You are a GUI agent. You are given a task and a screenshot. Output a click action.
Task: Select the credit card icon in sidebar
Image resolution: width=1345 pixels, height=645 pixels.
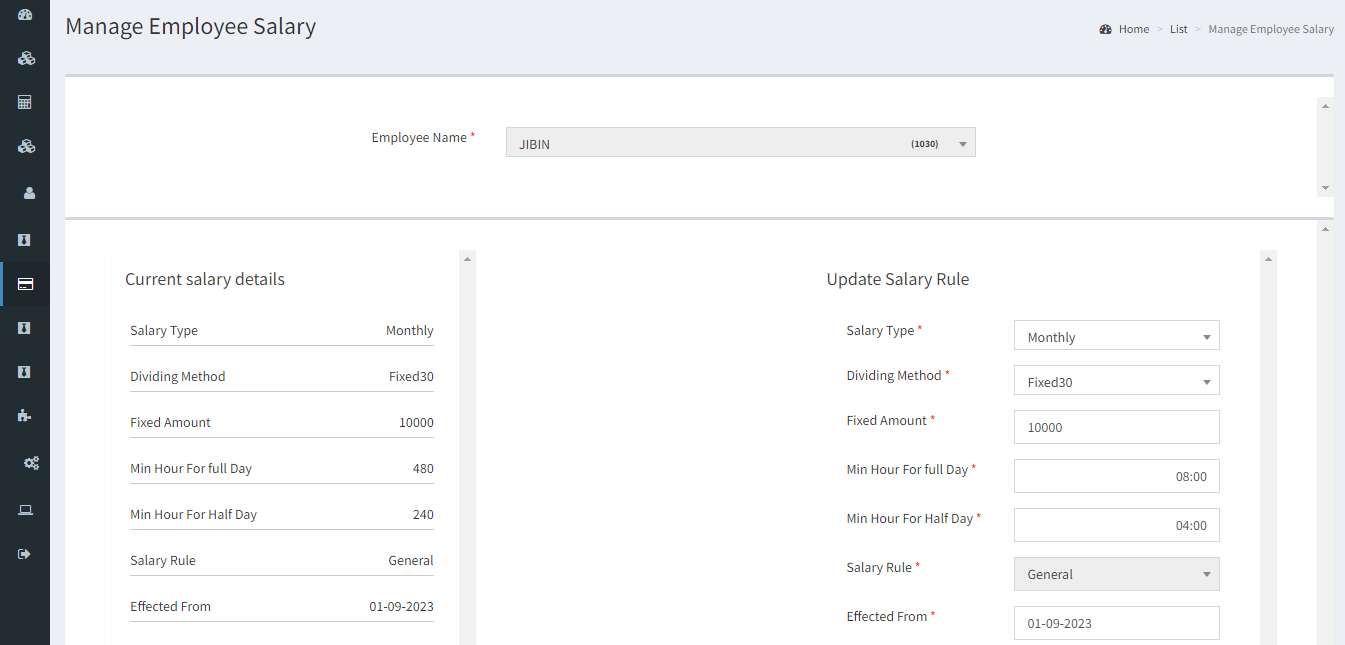click(26, 284)
